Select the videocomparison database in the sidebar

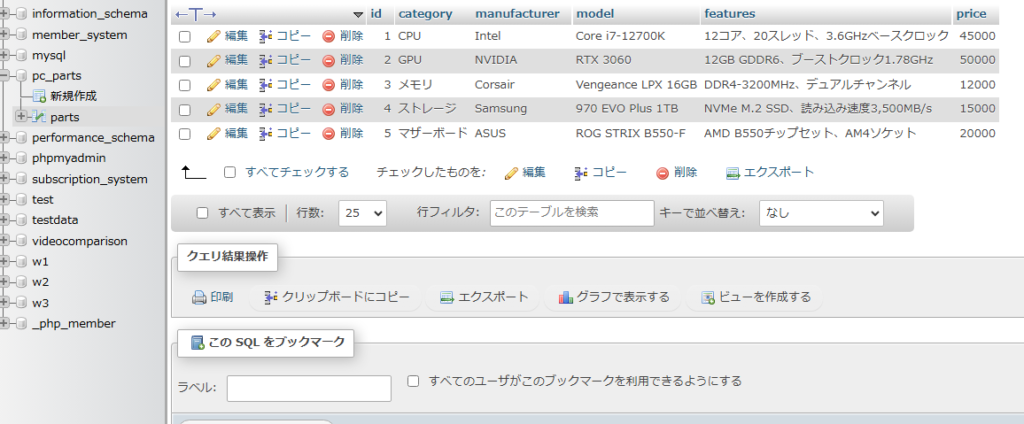click(79, 241)
